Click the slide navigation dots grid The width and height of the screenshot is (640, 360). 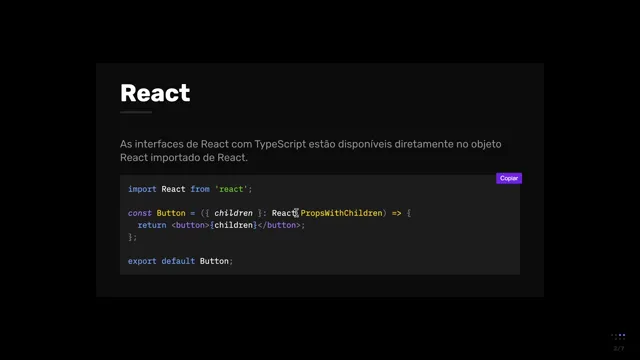pyautogui.click(x=618, y=337)
